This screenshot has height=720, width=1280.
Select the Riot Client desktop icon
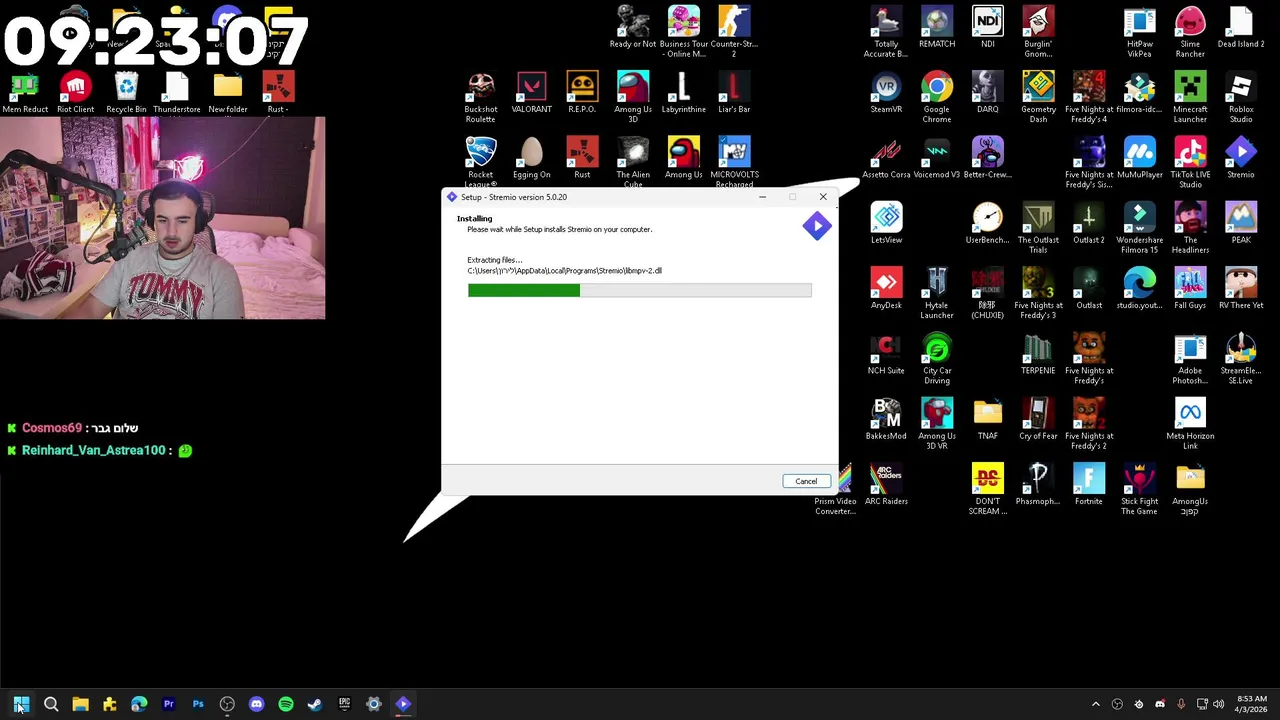click(75, 93)
